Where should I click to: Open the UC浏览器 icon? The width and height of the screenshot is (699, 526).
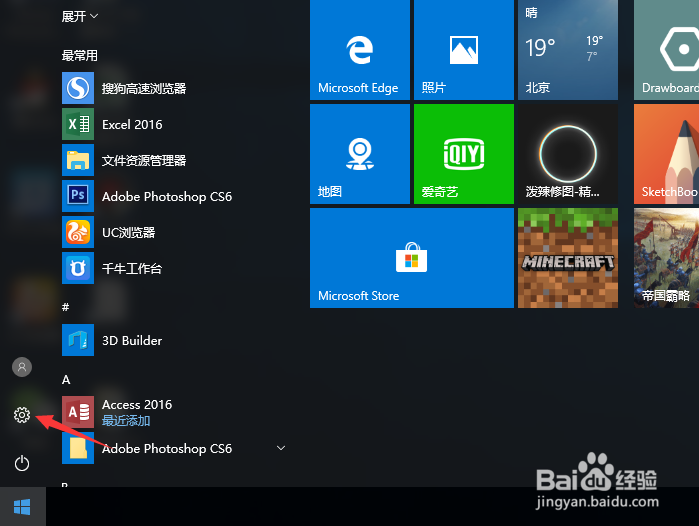point(78,232)
